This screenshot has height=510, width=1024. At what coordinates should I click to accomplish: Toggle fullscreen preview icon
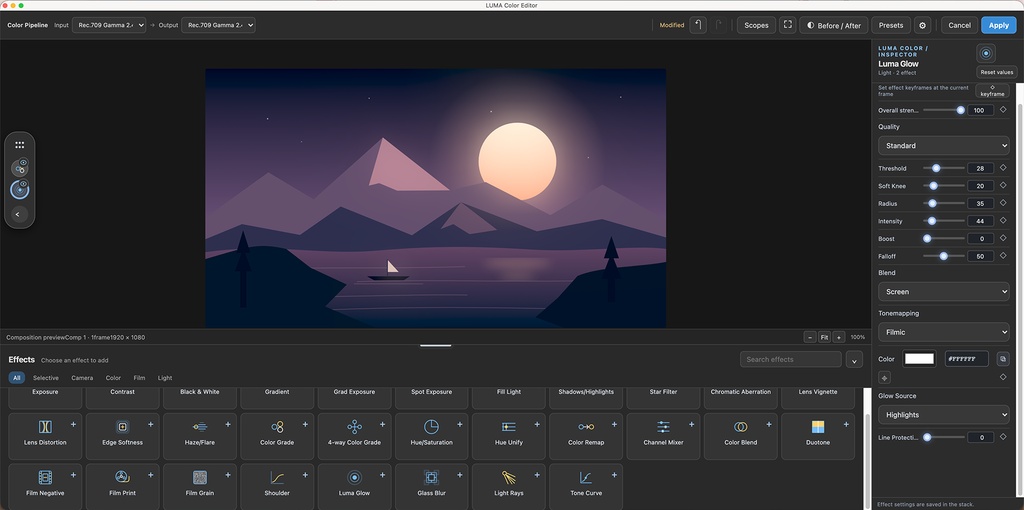(x=788, y=25)
